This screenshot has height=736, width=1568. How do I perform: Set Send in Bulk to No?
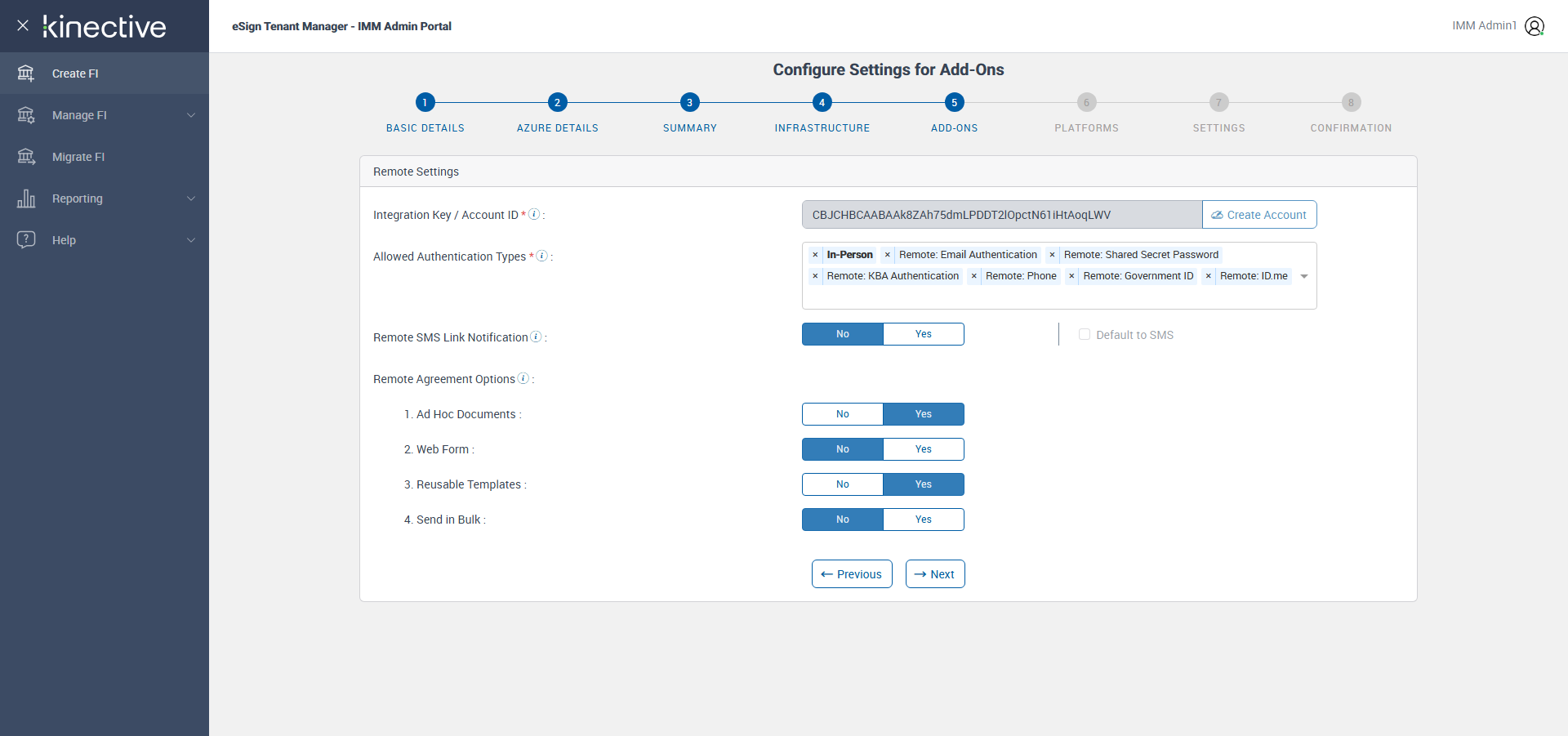843,520
